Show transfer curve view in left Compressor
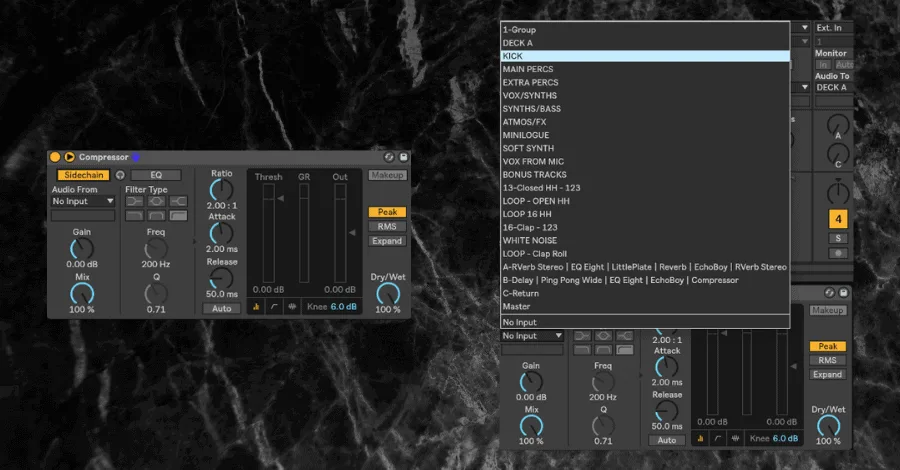This screenshot has width=900, height=470. tap(274, 306)
